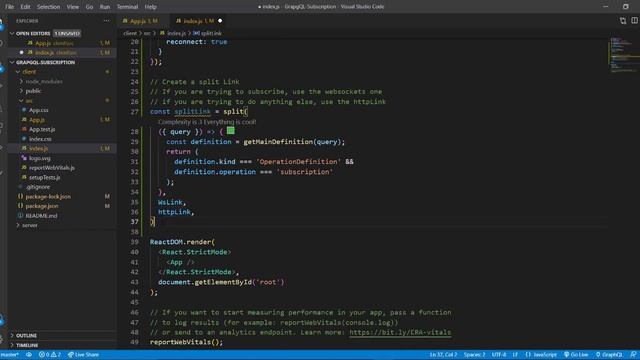This screenshot has height=360, width=640.
Task: Split the editor with the split icon
Action: click(635, 20)
